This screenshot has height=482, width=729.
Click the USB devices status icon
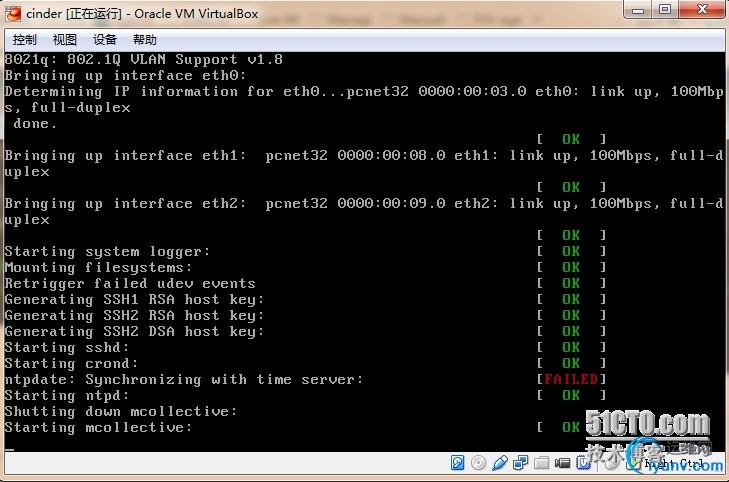499,463
